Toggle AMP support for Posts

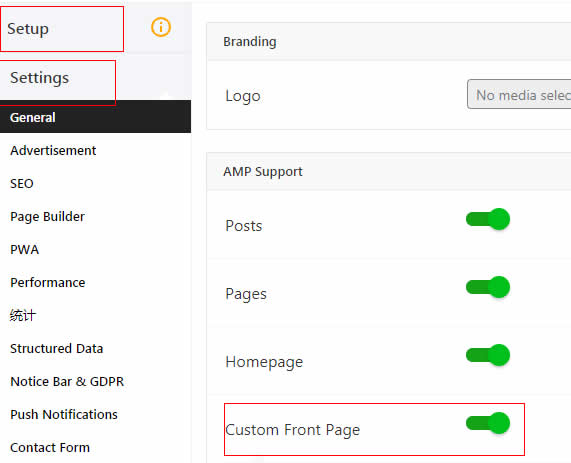(488, 219)
